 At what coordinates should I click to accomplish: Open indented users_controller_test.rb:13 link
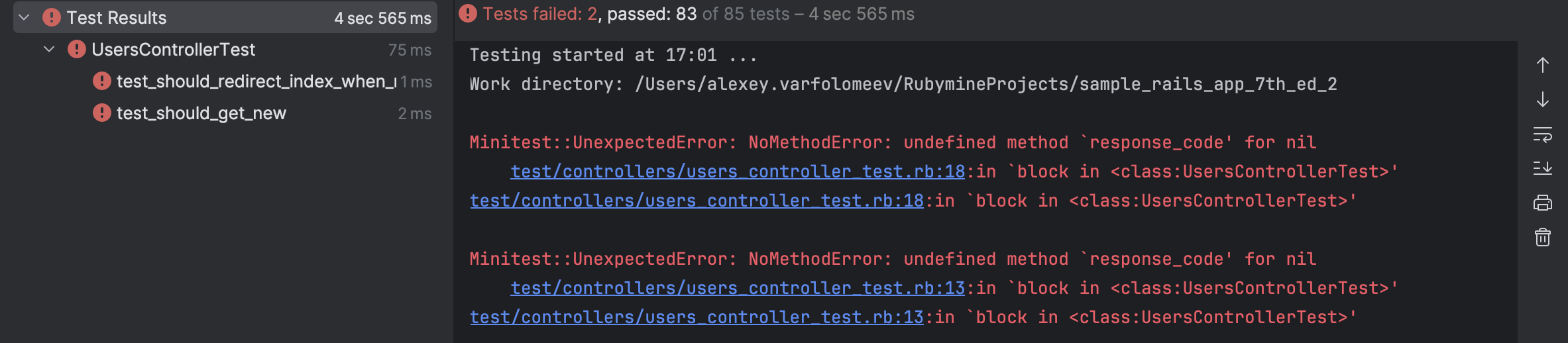(737, 288)
